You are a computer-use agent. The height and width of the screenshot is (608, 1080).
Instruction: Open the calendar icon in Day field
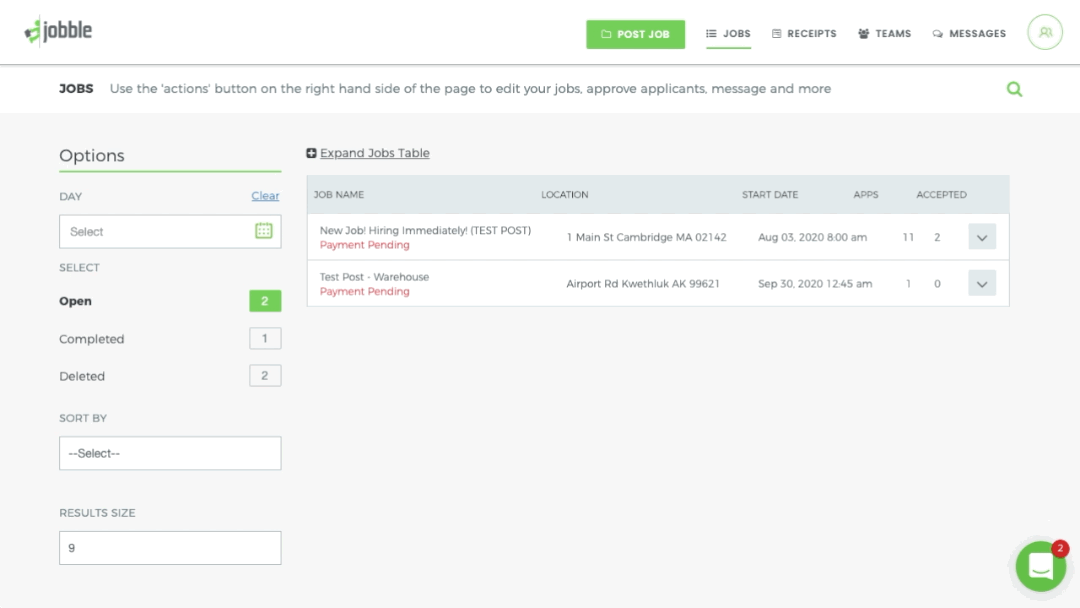[x=264, y=231]
